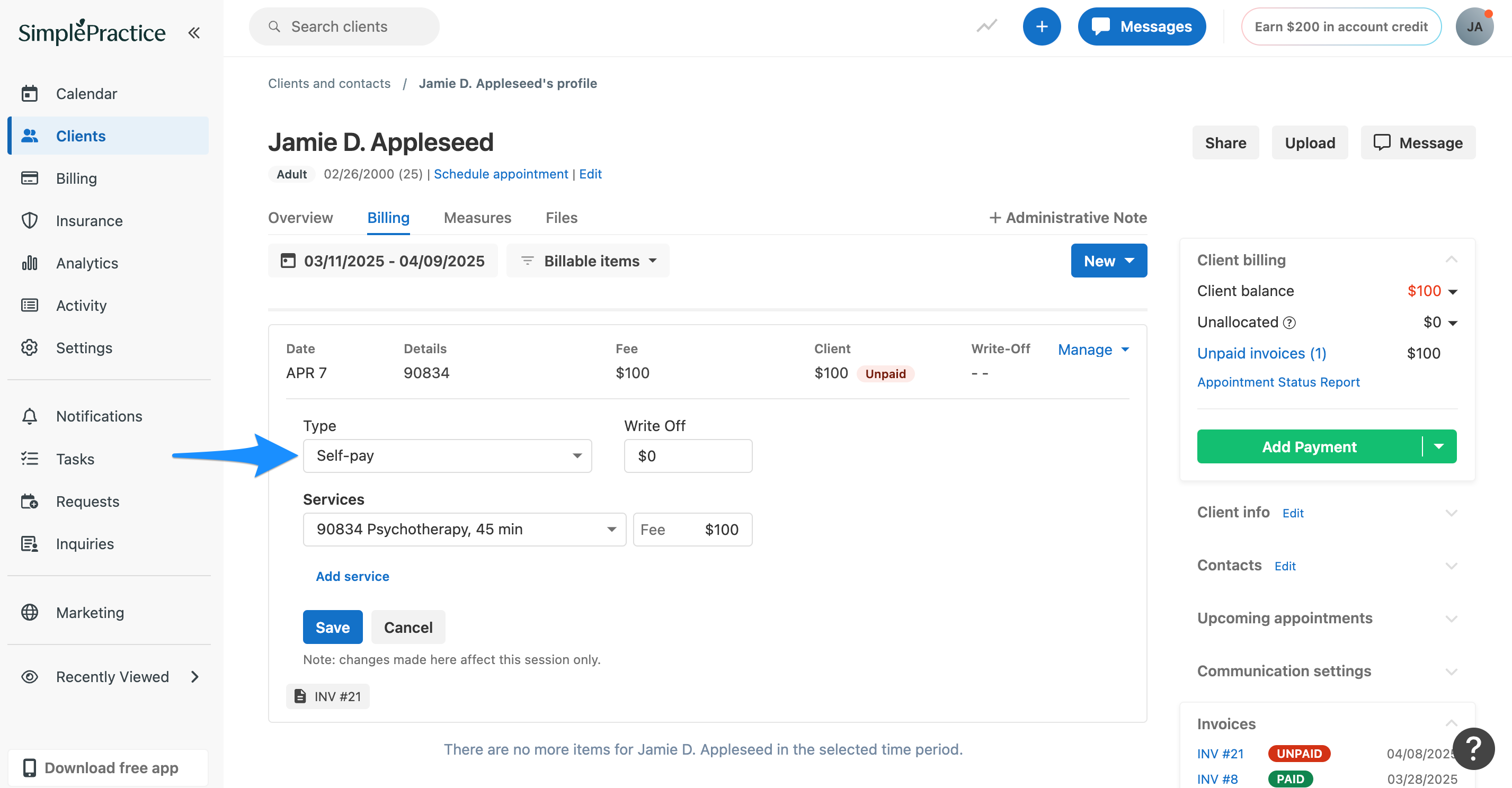This screenshot has width=1512, height=788.
Task: Expand the Communication settings section
Action: [x=1451, y=671]
